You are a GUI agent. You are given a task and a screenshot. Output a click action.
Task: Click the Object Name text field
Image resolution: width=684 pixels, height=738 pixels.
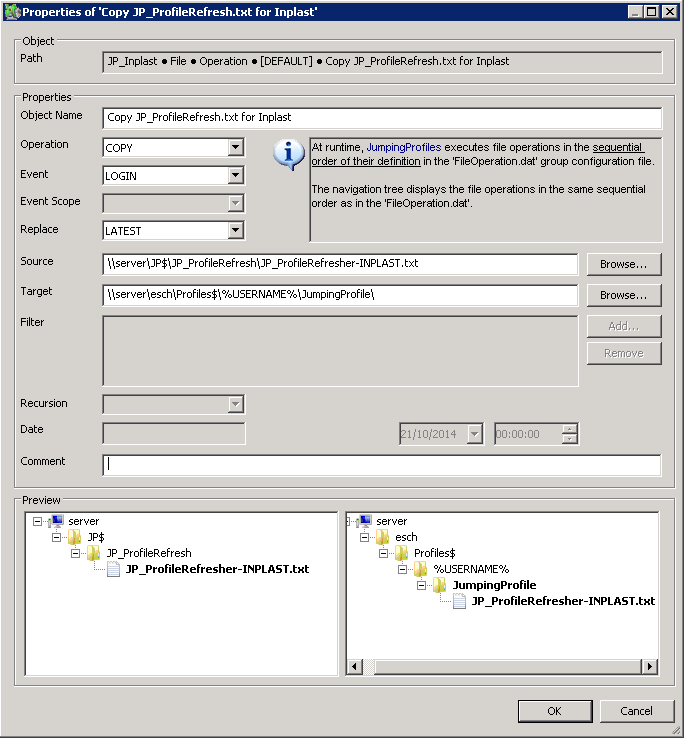381,118
